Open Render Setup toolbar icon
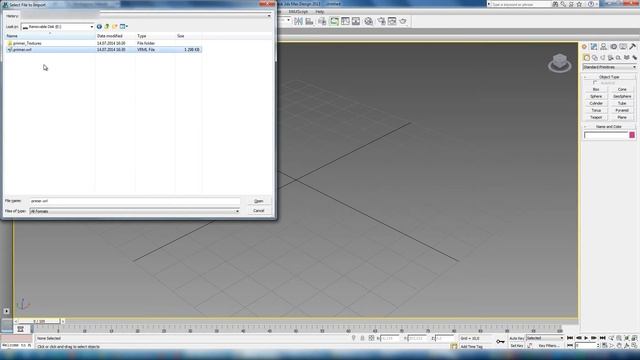 point(381,21)
